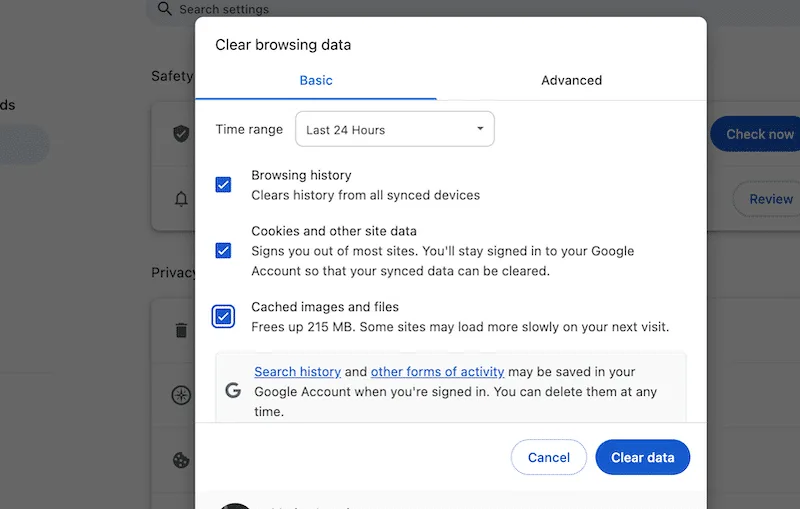Viewport: 800px width, 509px height.
Task: Click the Frees up 215 MB description text
Action: point(460,327)
